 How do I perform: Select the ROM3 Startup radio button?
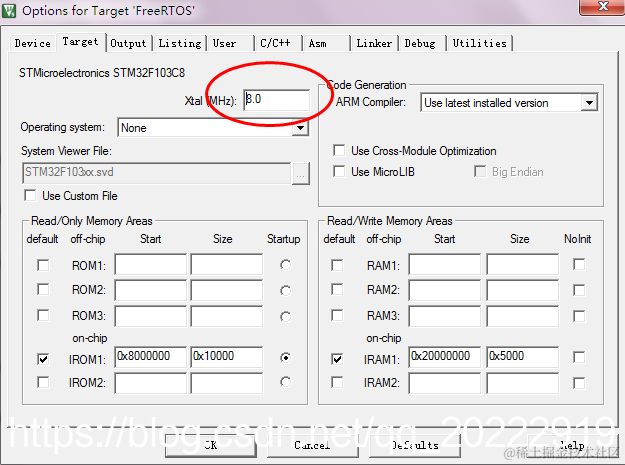coord(285,317)
